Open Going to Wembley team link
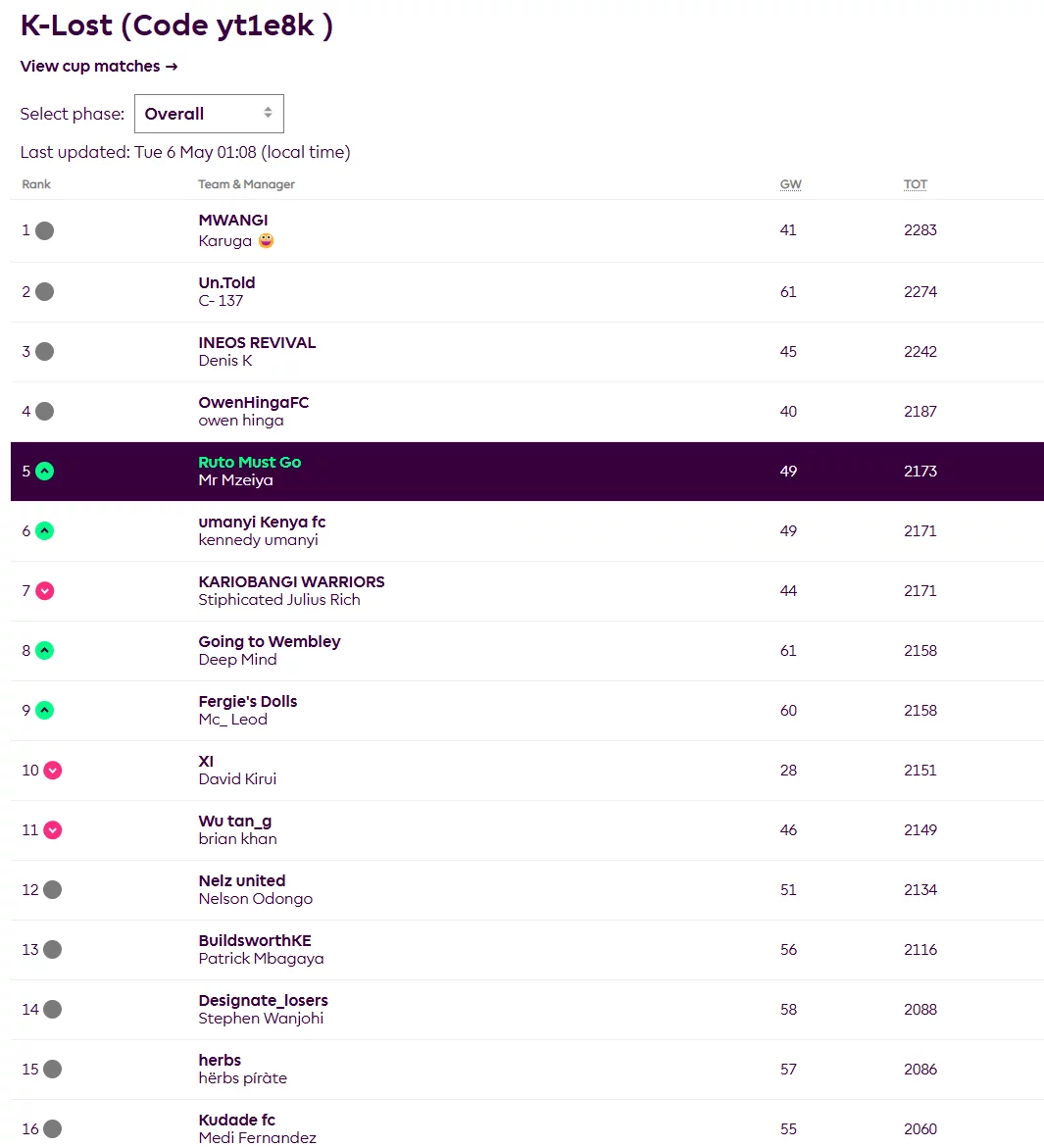Image resolution: width=1044 pixels, height=1148 pixels. pos(269,642)
